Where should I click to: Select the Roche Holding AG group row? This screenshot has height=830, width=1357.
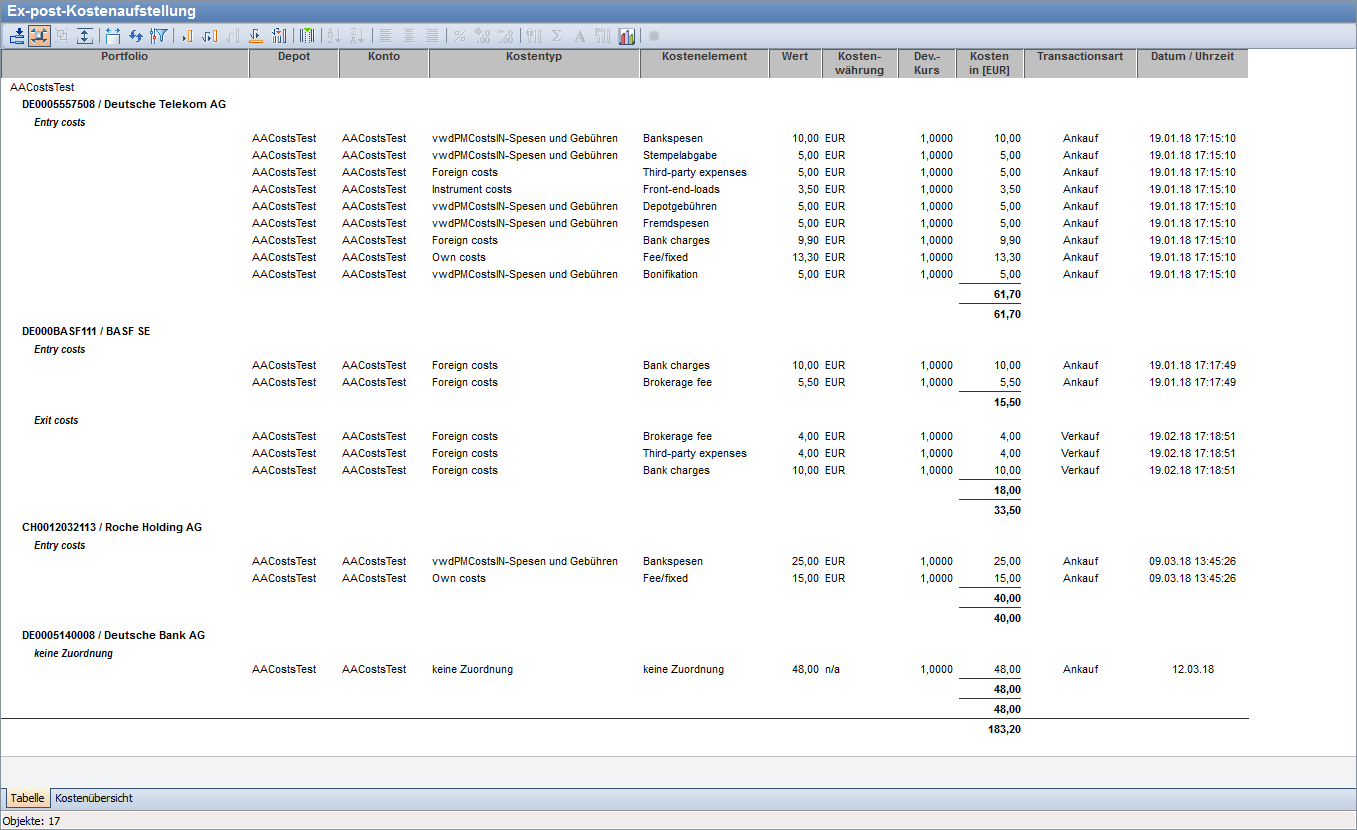(x=112, y=527)
